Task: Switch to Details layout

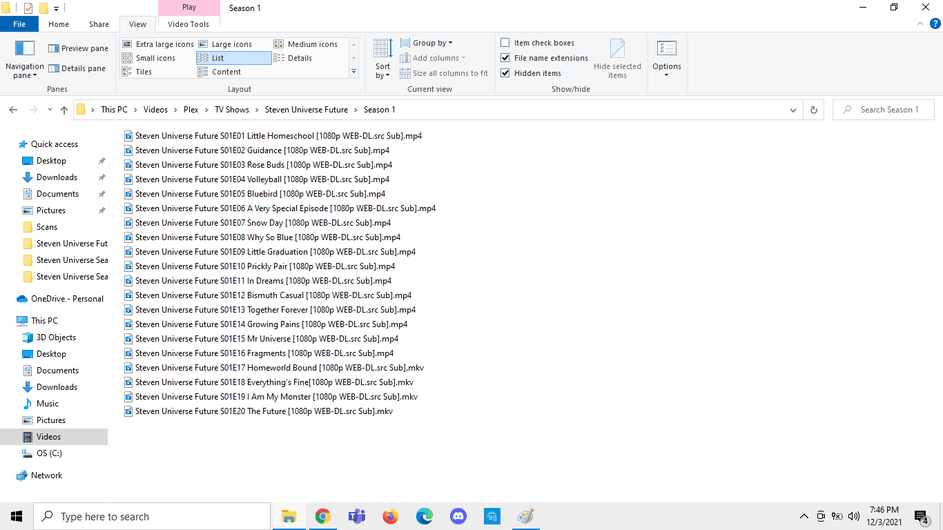Action: pyautogui.click(x=293, y=58)
